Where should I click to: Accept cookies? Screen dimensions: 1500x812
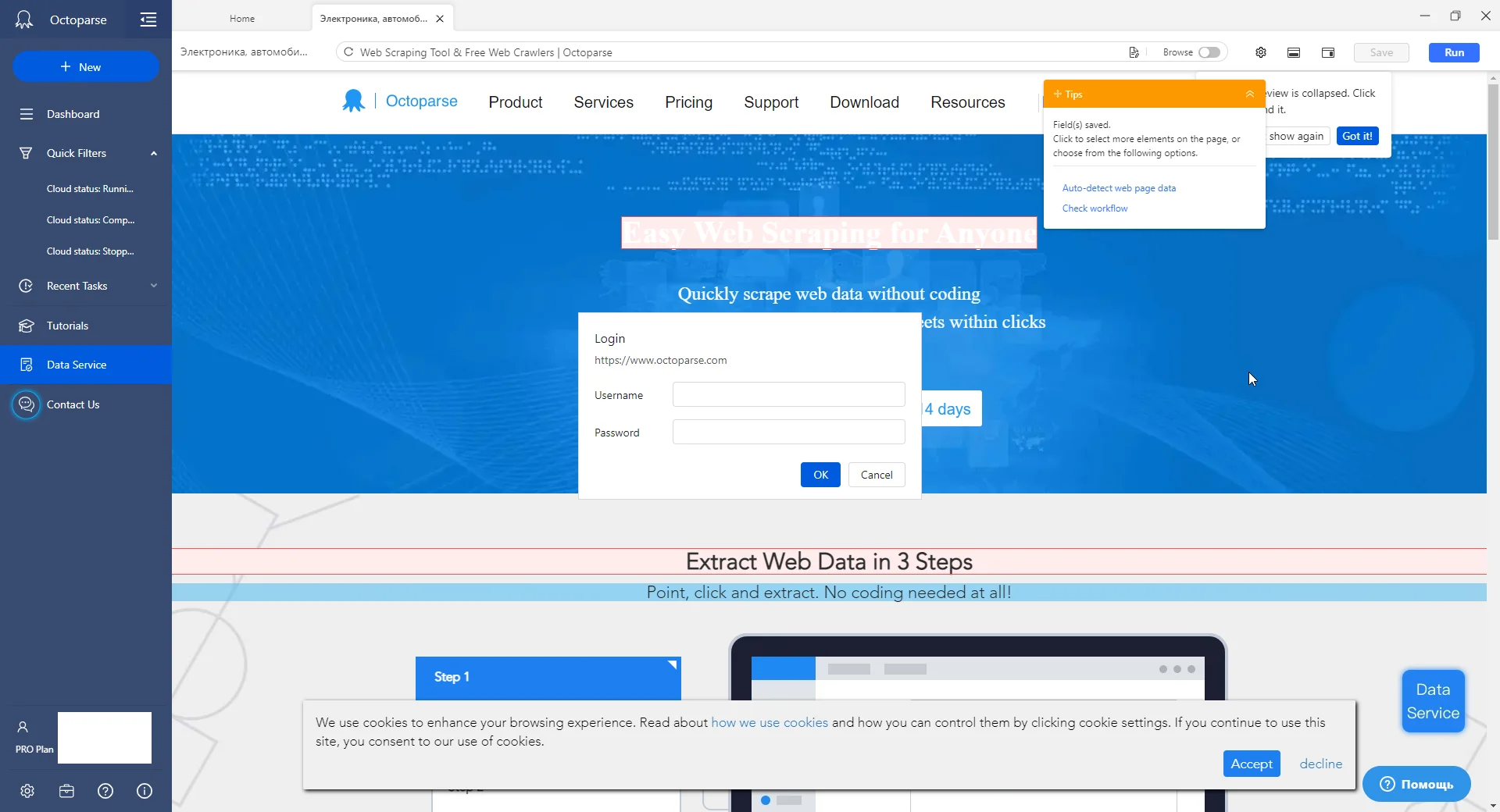(x=1252, y=764)
